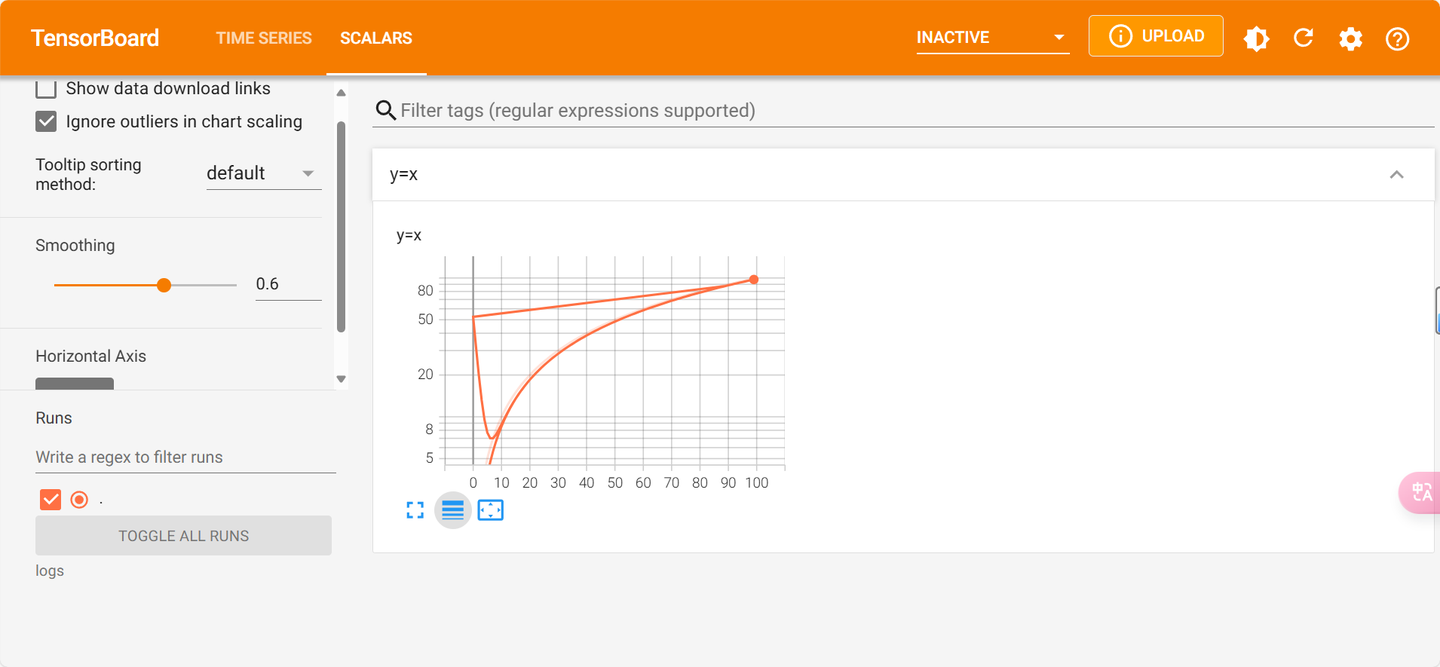Fit chart domain to data icon

(x=490, y=510)
